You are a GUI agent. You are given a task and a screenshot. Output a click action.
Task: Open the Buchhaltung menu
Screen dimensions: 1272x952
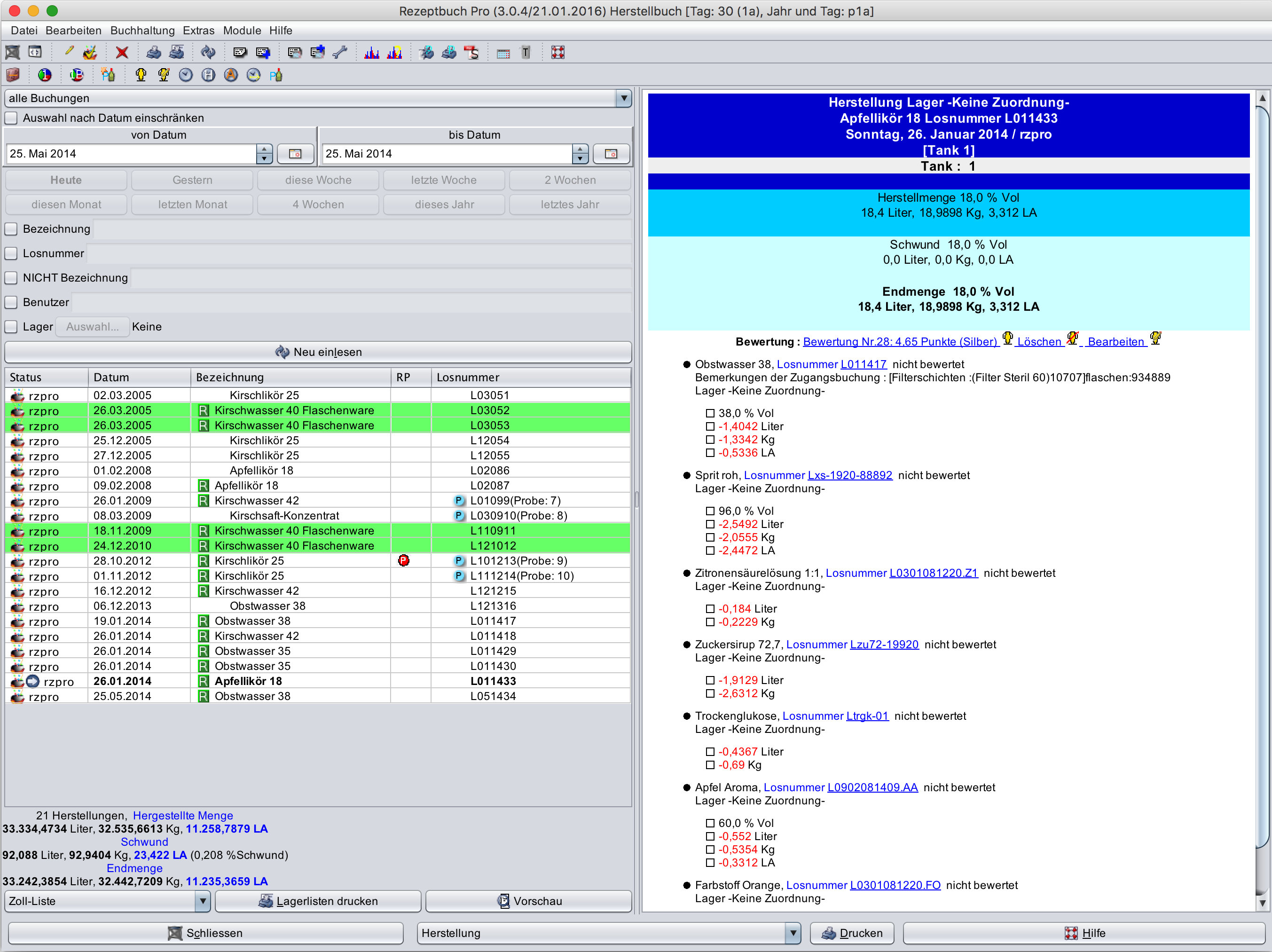(142, 31)
